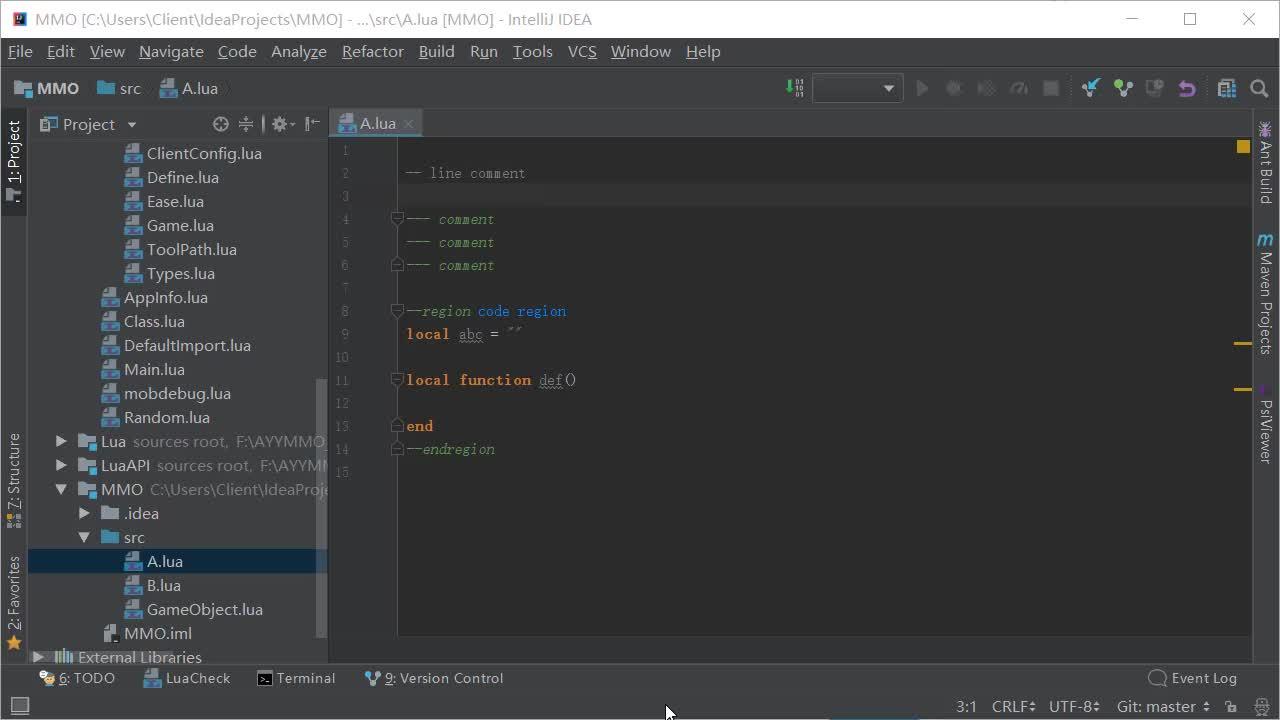Toggle the read-only lock icon in status bar
Screen dimensions: 1280x720
(x=1231, y=706)
